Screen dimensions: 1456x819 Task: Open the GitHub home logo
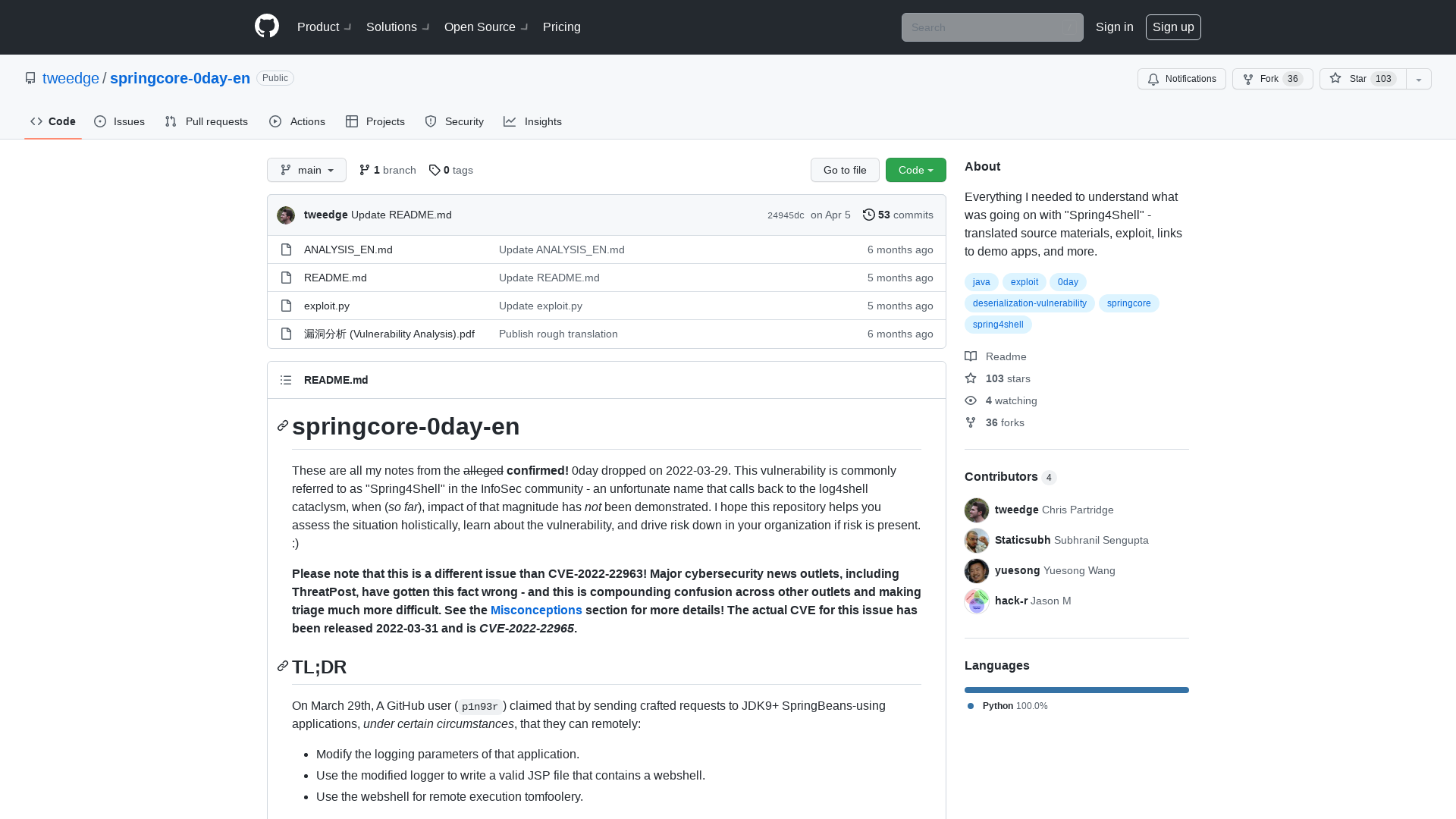(267, 27)
